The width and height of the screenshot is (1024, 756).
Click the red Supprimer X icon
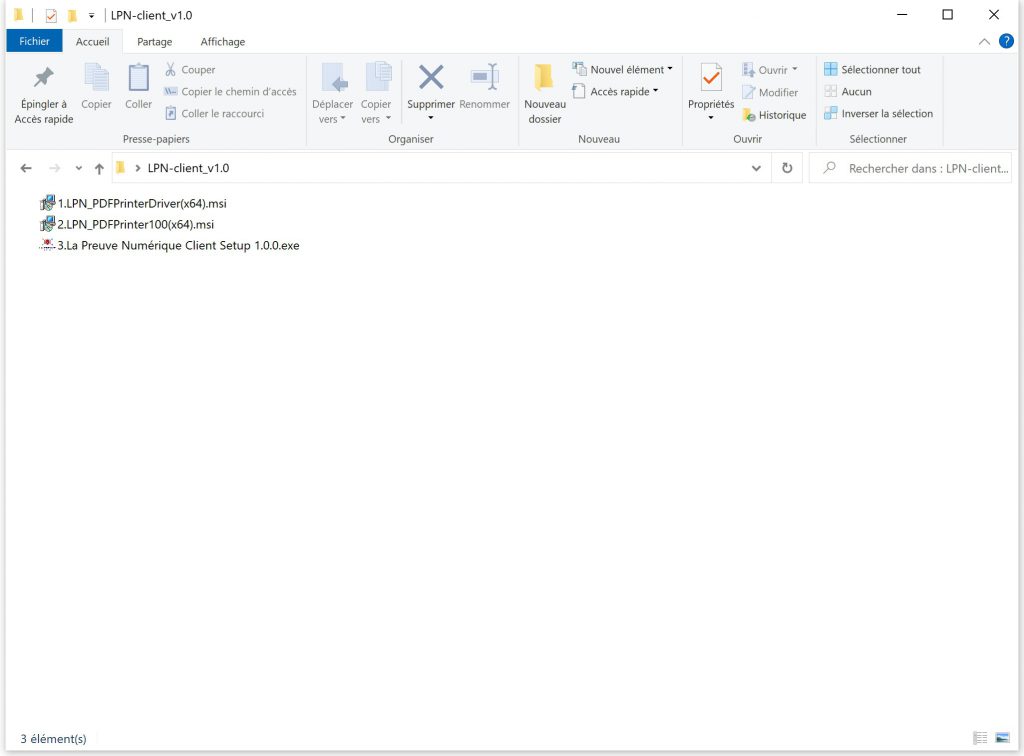tap(431, 78)
